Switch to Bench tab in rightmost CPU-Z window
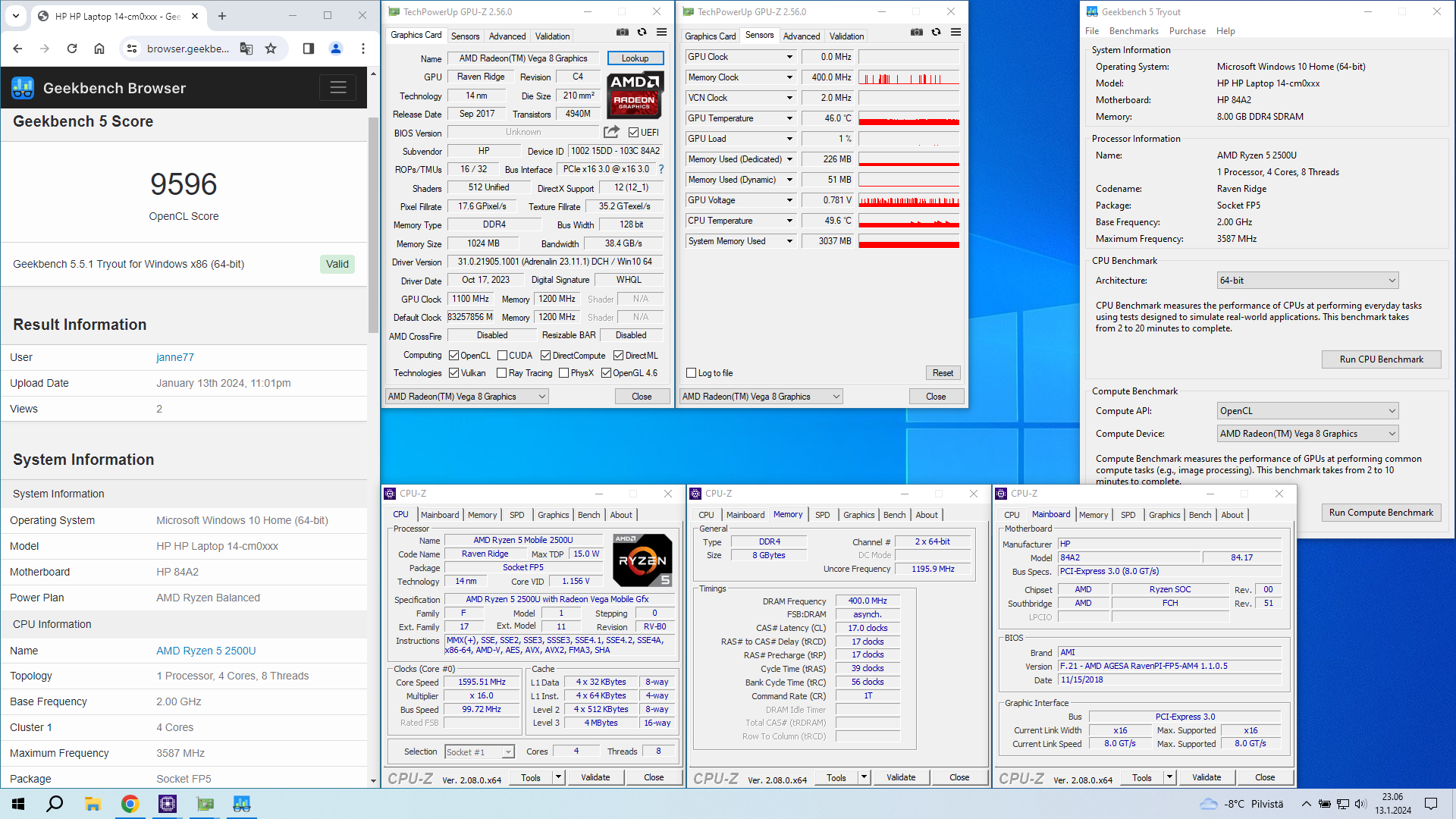1456x819 pixels. [1200, 515]
